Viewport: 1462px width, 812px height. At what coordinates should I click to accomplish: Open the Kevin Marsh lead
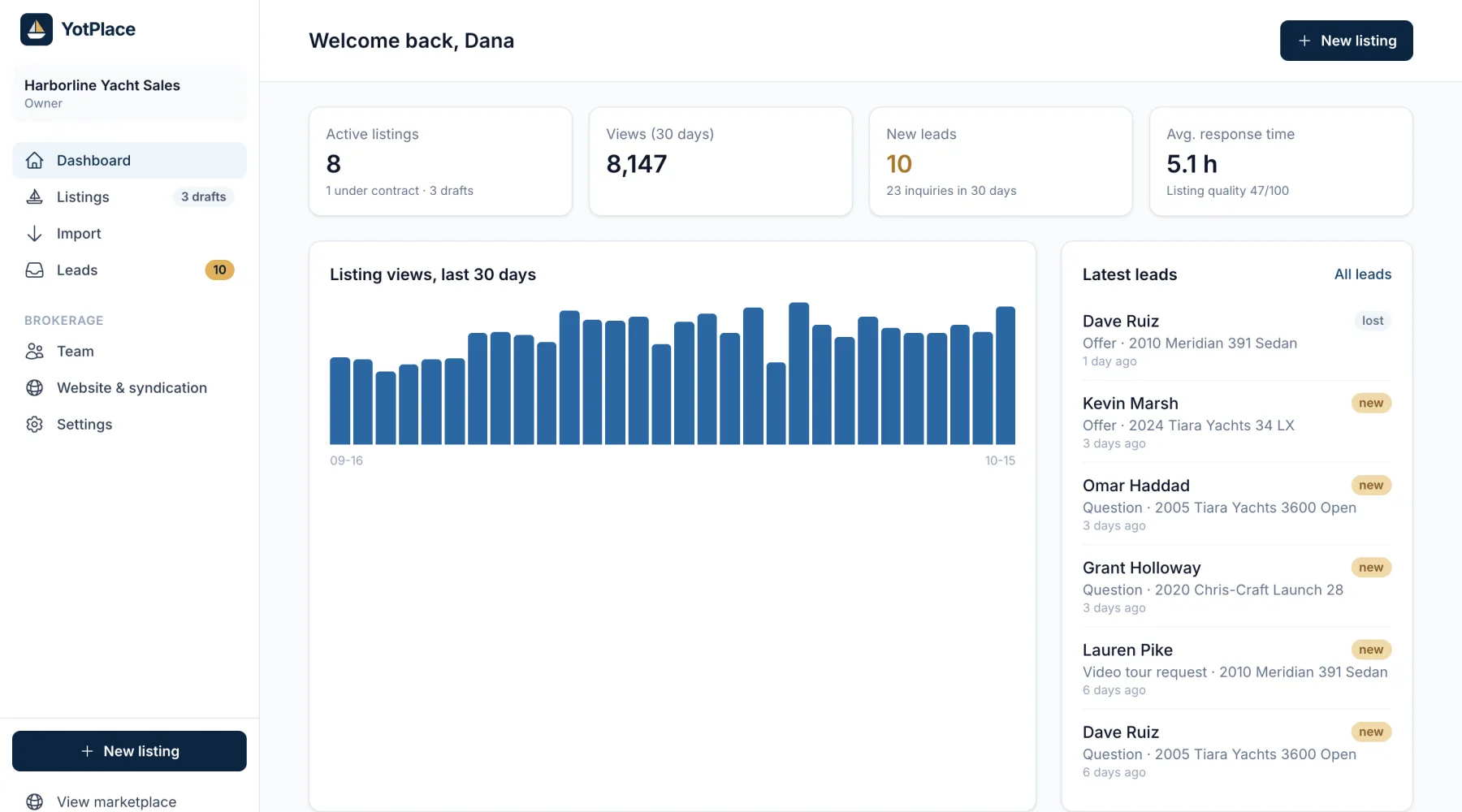(1237, 422)
